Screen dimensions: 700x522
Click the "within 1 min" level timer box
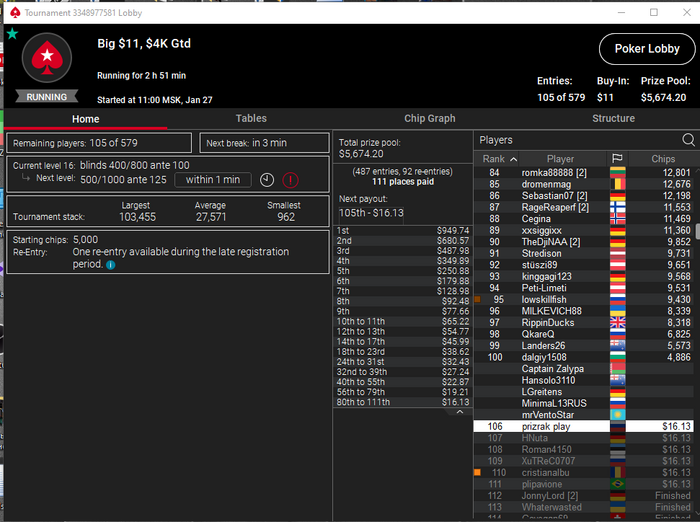(213, 180)
